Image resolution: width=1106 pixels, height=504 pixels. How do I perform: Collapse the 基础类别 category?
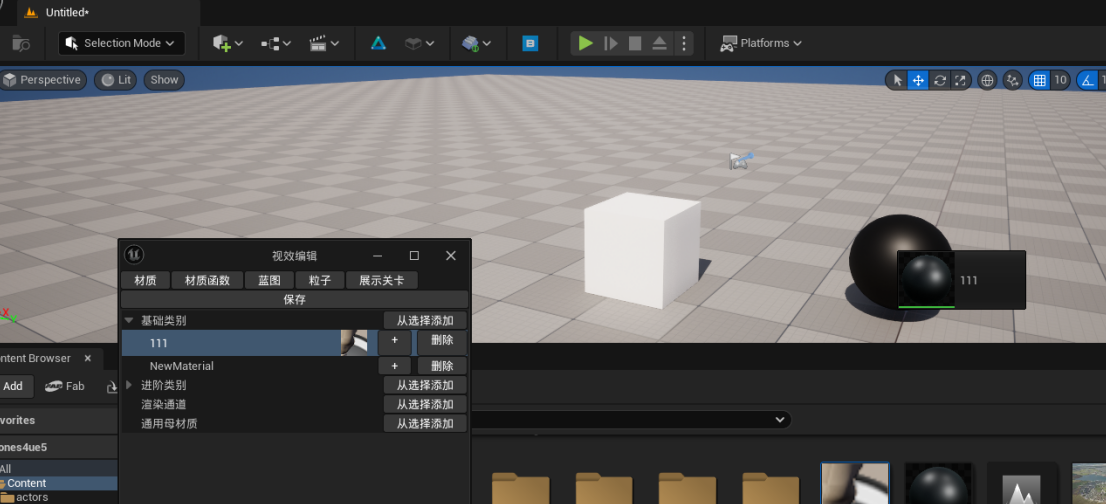click(x=128, y=321)
